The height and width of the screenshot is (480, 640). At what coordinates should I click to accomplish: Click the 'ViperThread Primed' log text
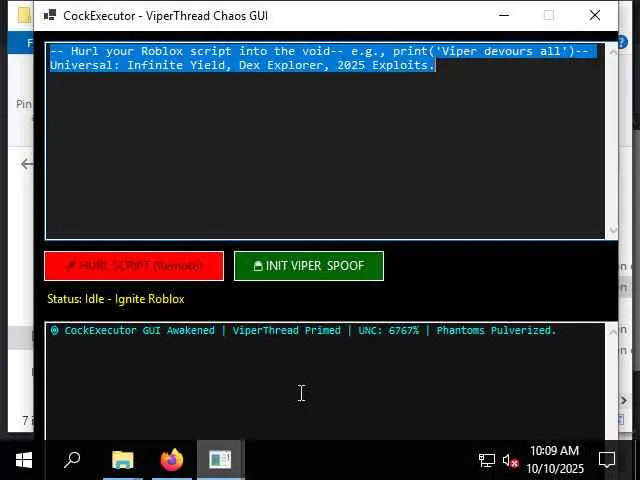coord(287,330)
